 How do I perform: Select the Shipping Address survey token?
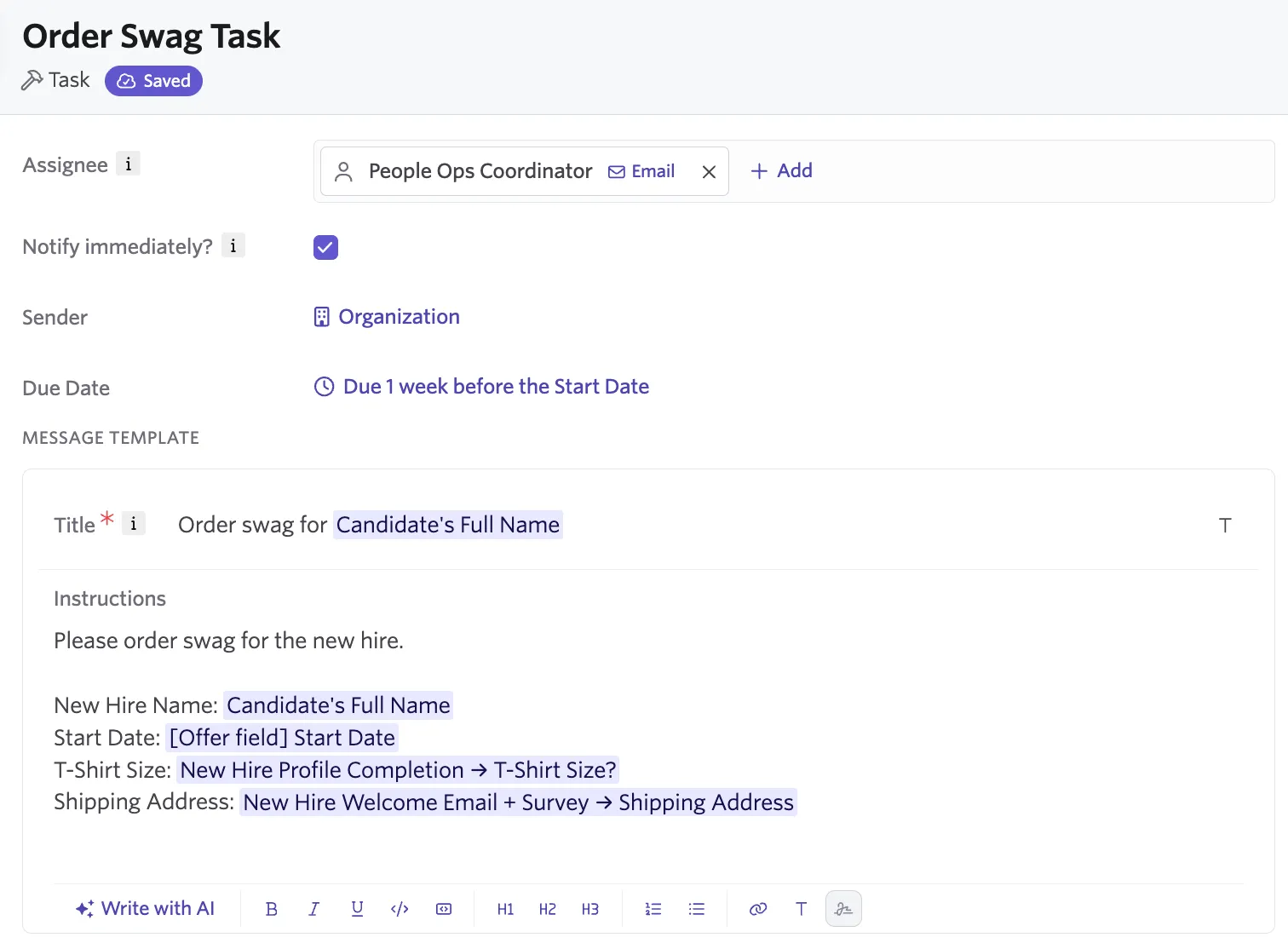(x=518, y=802)
